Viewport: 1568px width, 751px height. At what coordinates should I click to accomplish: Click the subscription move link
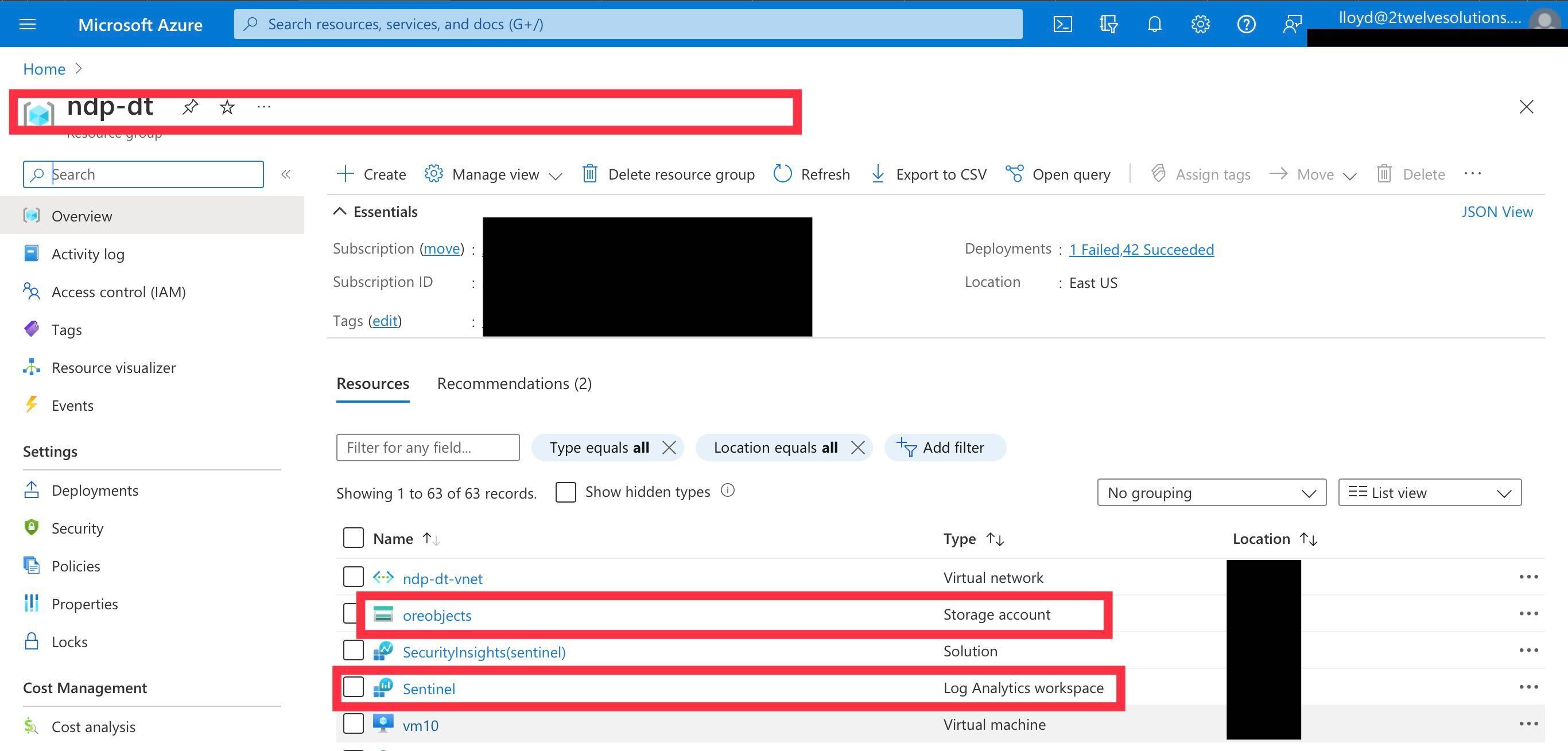(x=442, y=249)
